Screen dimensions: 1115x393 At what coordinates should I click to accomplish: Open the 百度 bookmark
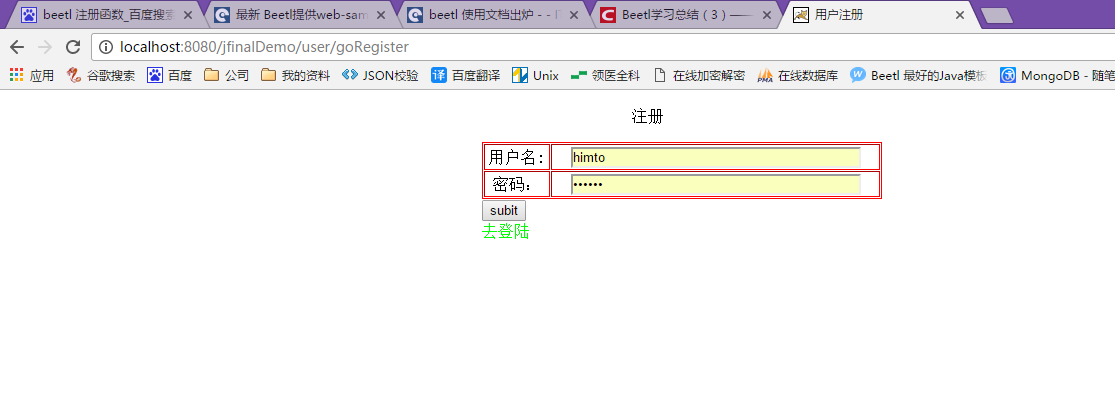click(169, 75)
